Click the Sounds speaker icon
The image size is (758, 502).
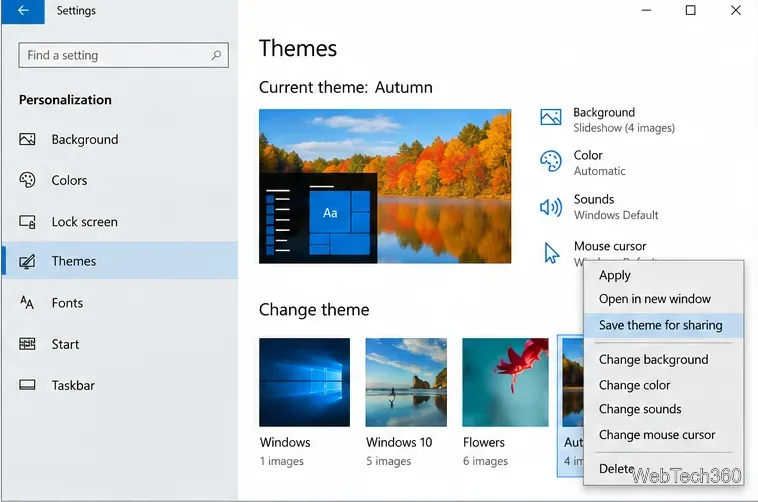coord(551,207)
